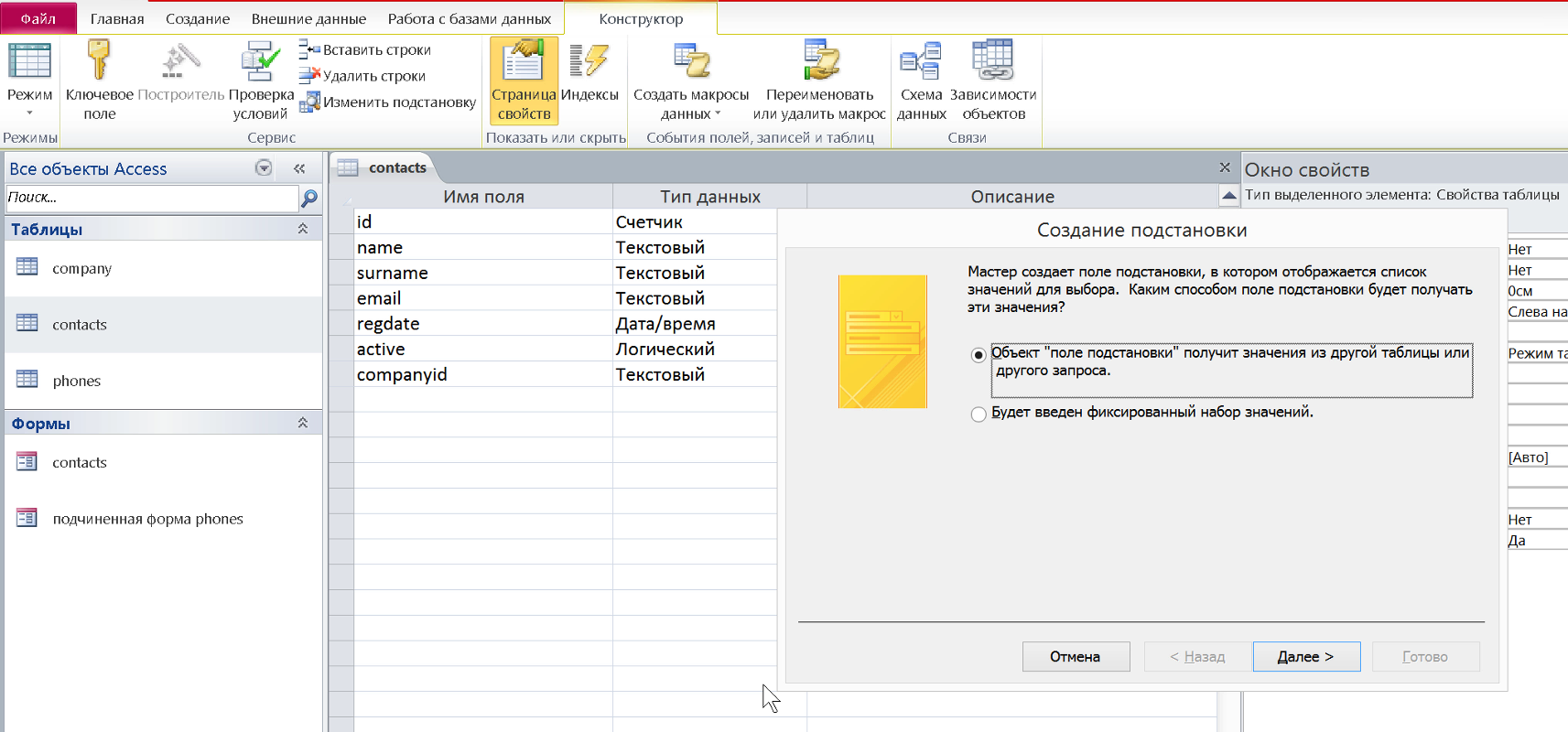The width and height of the screenshot is (1568, 732).
Task: Click the id field name cell
Action: pyautogui.click(x=483, y=222)
